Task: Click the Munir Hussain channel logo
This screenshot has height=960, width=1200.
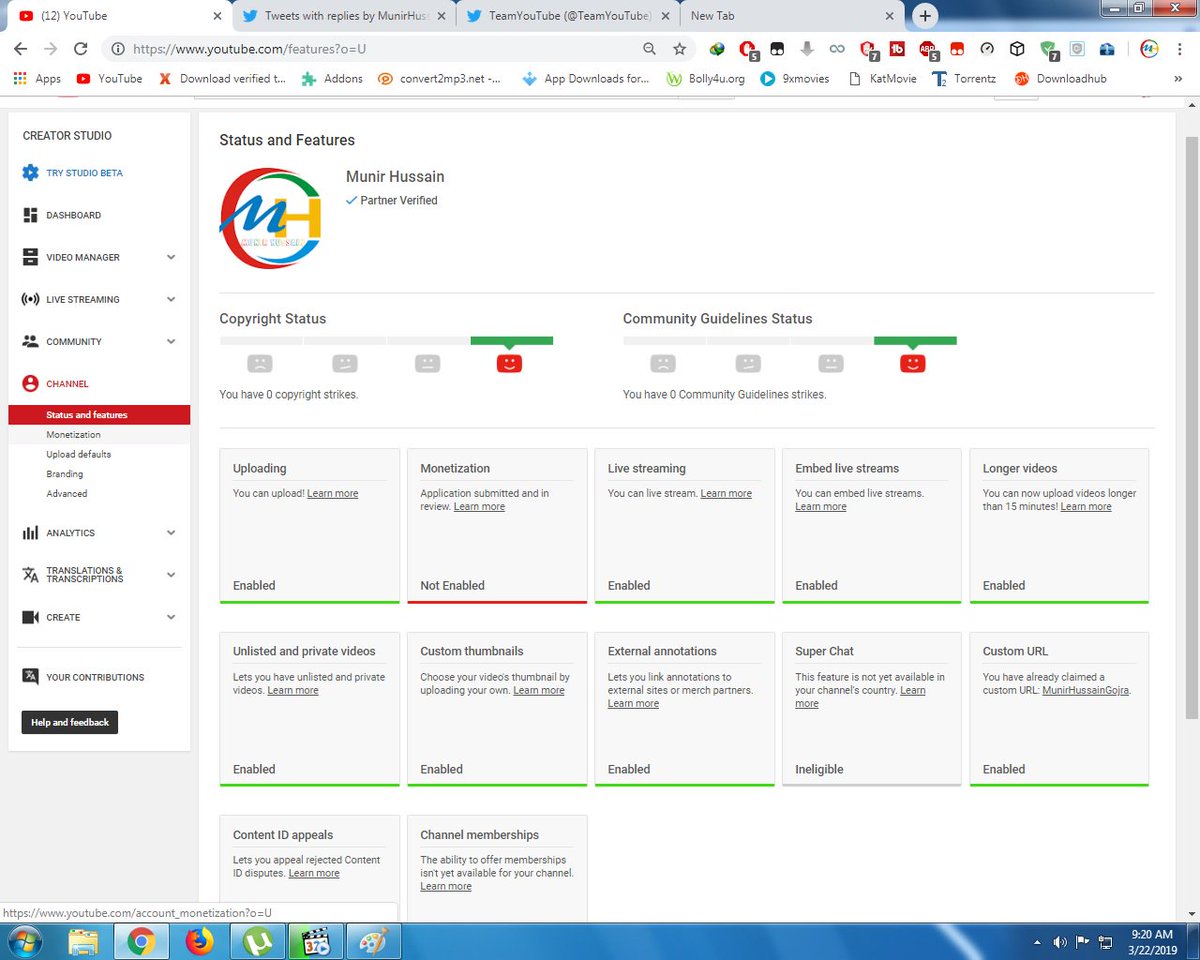Action: click(x=271, y=219)
